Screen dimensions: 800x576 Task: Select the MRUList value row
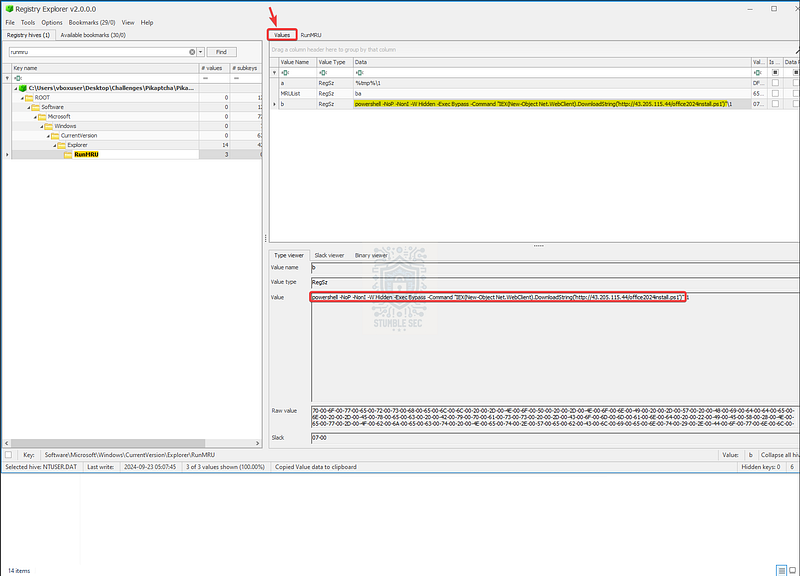(536, 93)
